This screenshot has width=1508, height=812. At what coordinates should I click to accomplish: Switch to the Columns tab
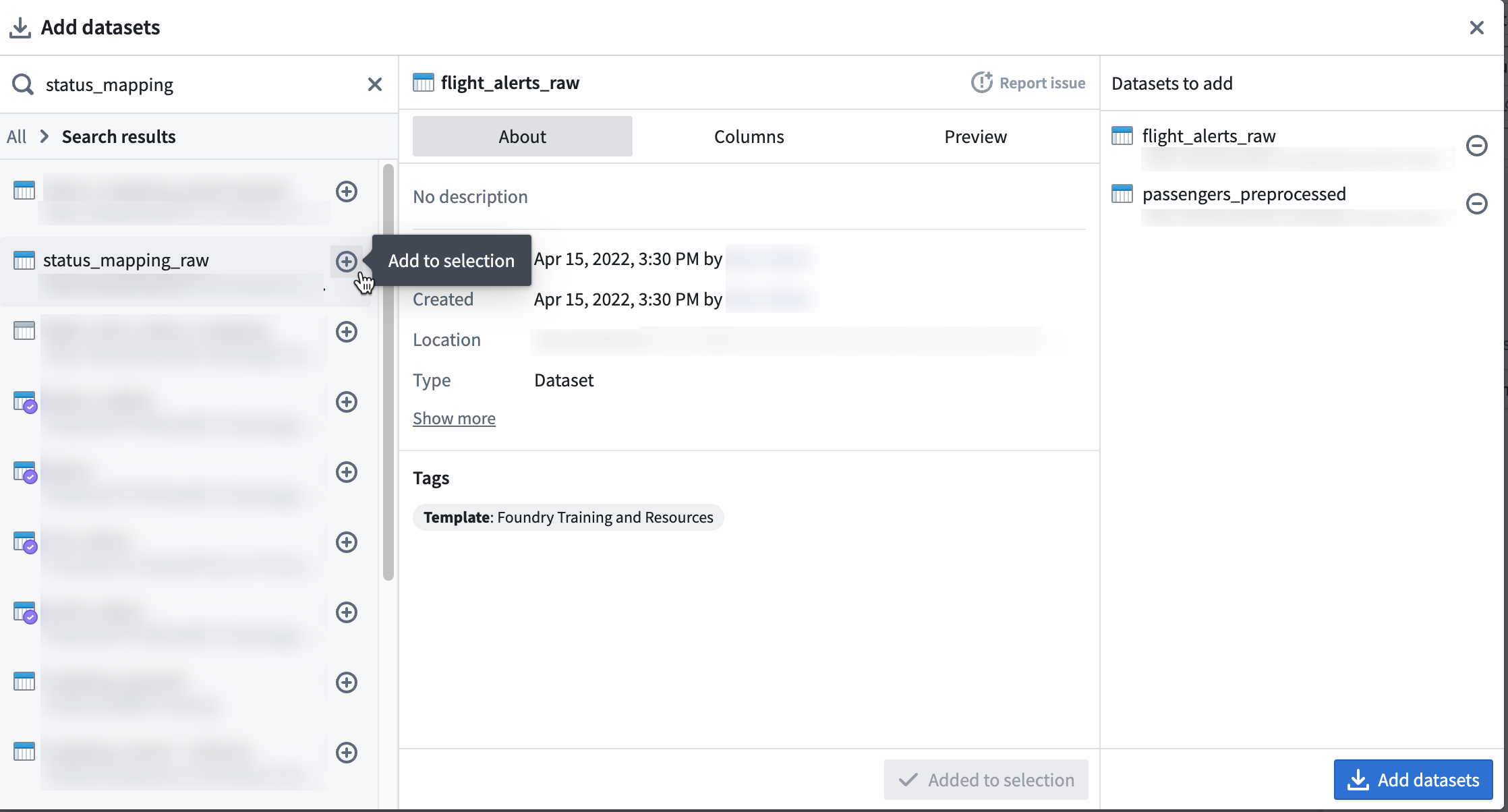[749, 136]
